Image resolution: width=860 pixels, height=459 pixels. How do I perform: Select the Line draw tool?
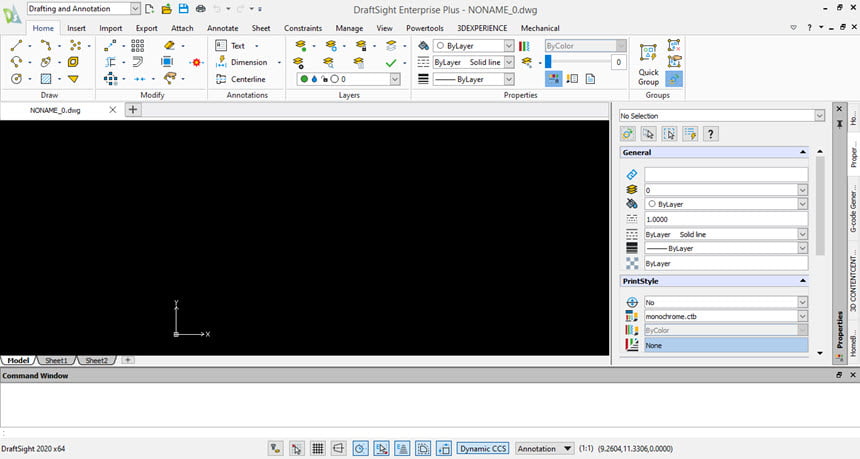[16, 46]
